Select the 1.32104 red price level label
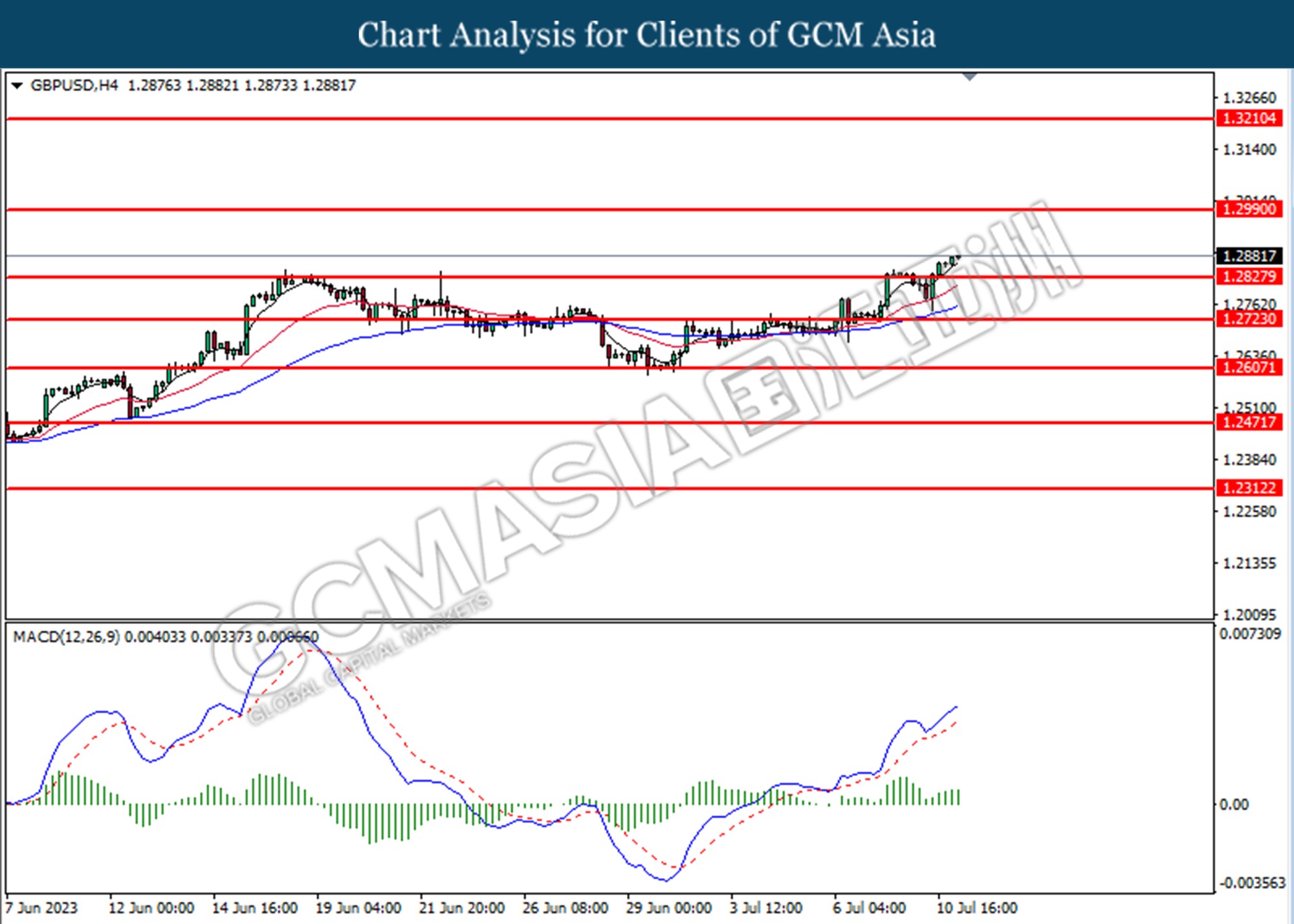The width and height of the screenshot is (1294, 924). [x=1249, y=118]
